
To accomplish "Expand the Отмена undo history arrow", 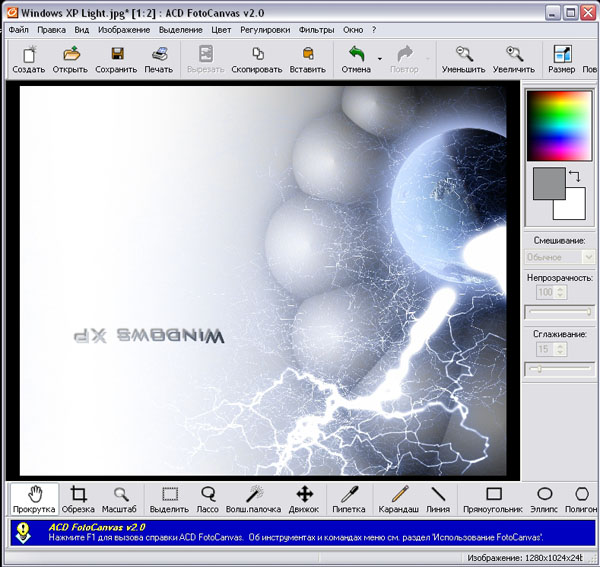I will pos(380,59).
